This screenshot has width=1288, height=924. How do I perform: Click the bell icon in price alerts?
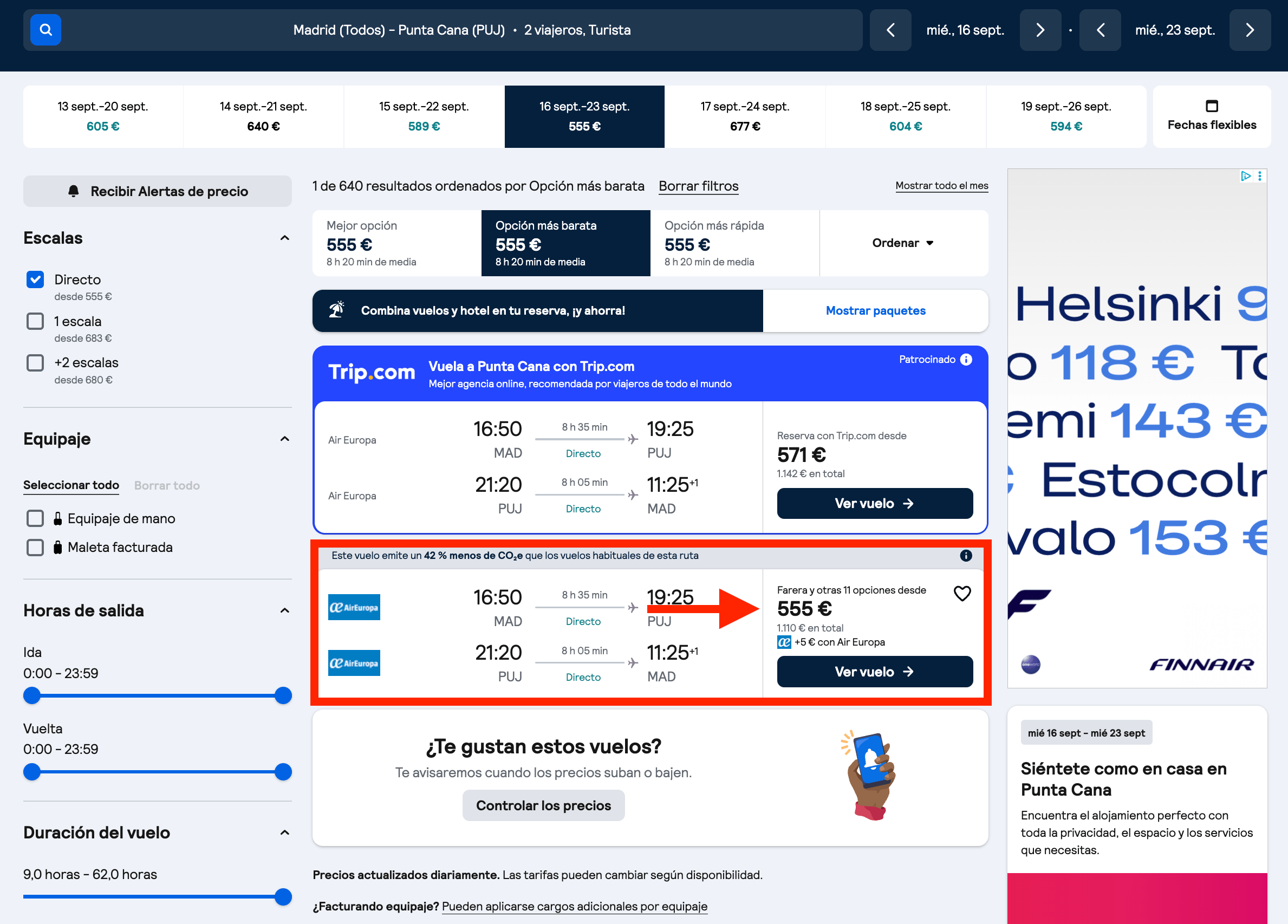73,191
